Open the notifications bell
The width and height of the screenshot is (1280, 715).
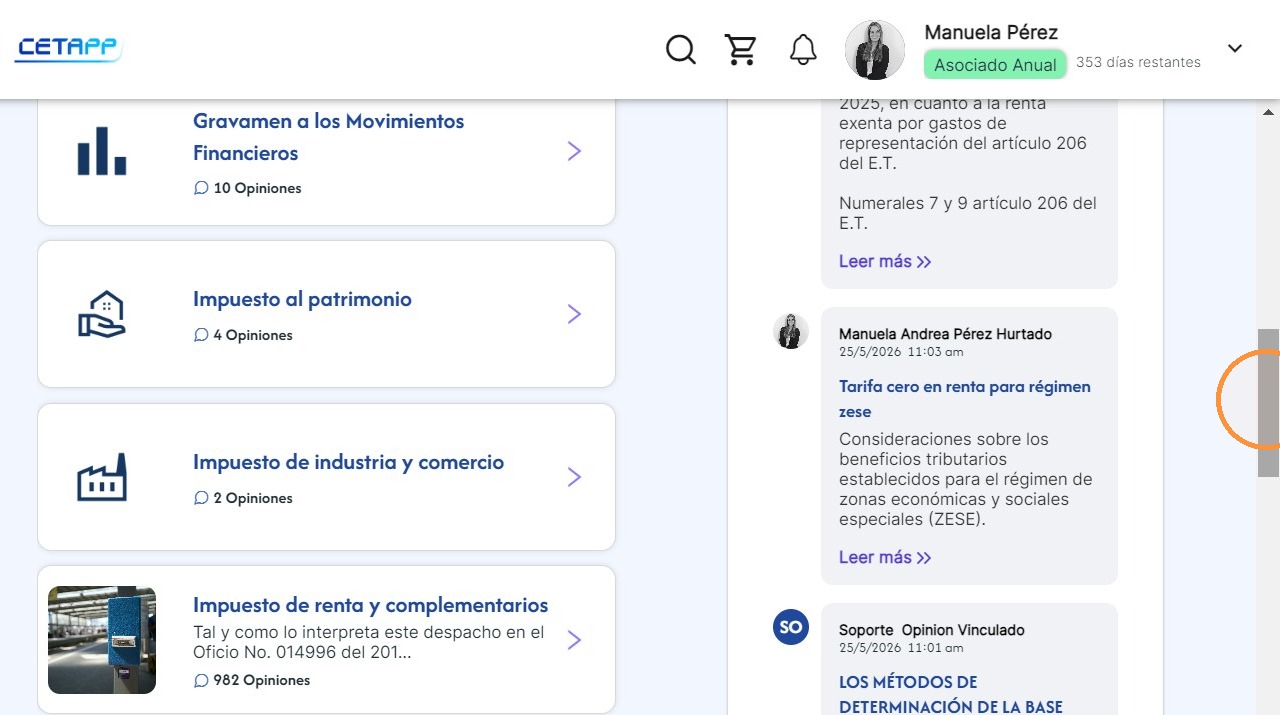click(x=803, y=49)
